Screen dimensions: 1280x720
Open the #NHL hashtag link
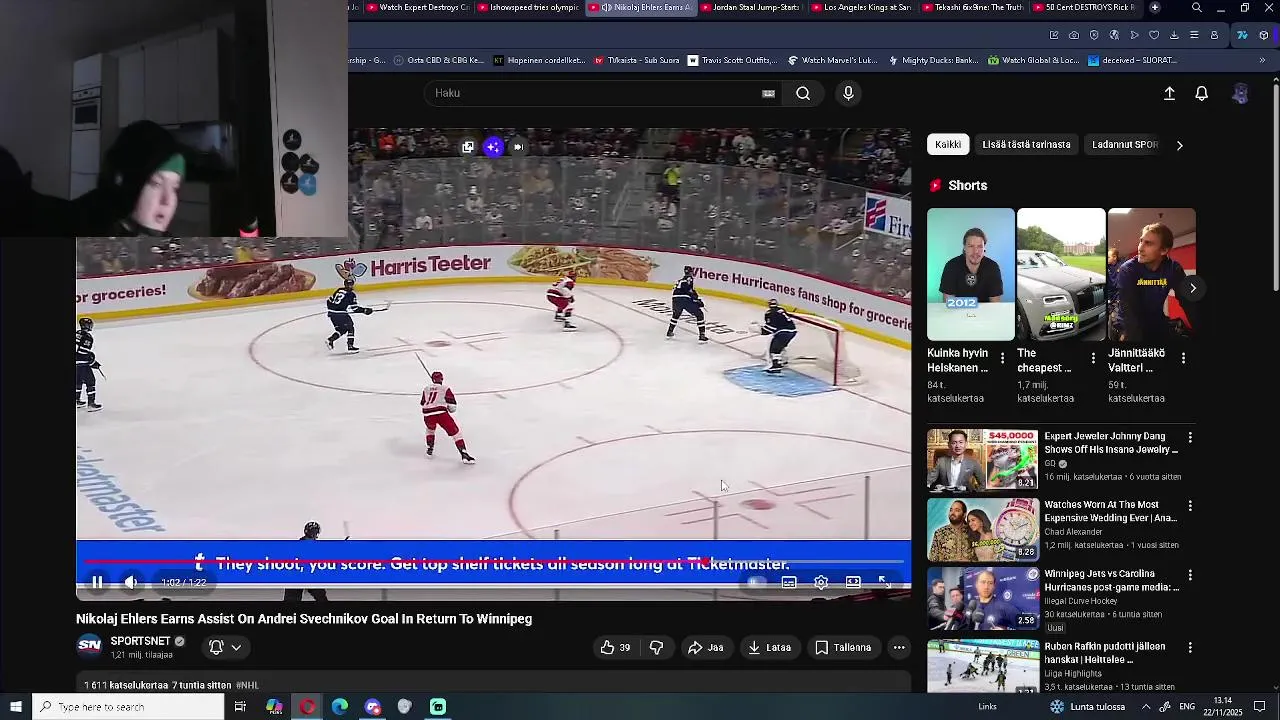pyautogui.click(x=247, y=685)
